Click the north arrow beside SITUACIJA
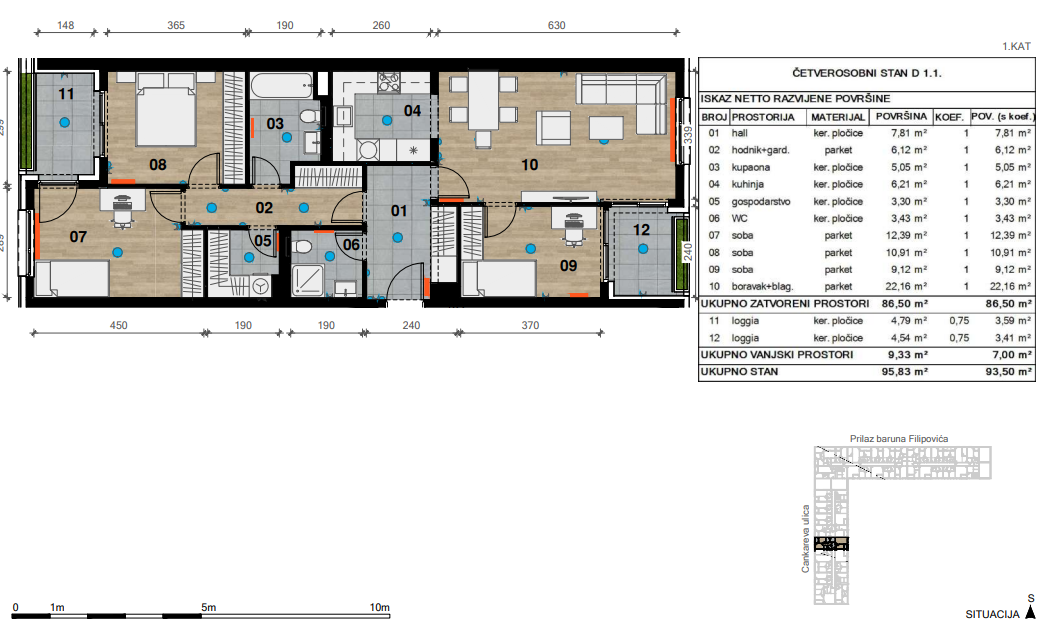This screenshot has width=1060, height=626. (1030, 612)
